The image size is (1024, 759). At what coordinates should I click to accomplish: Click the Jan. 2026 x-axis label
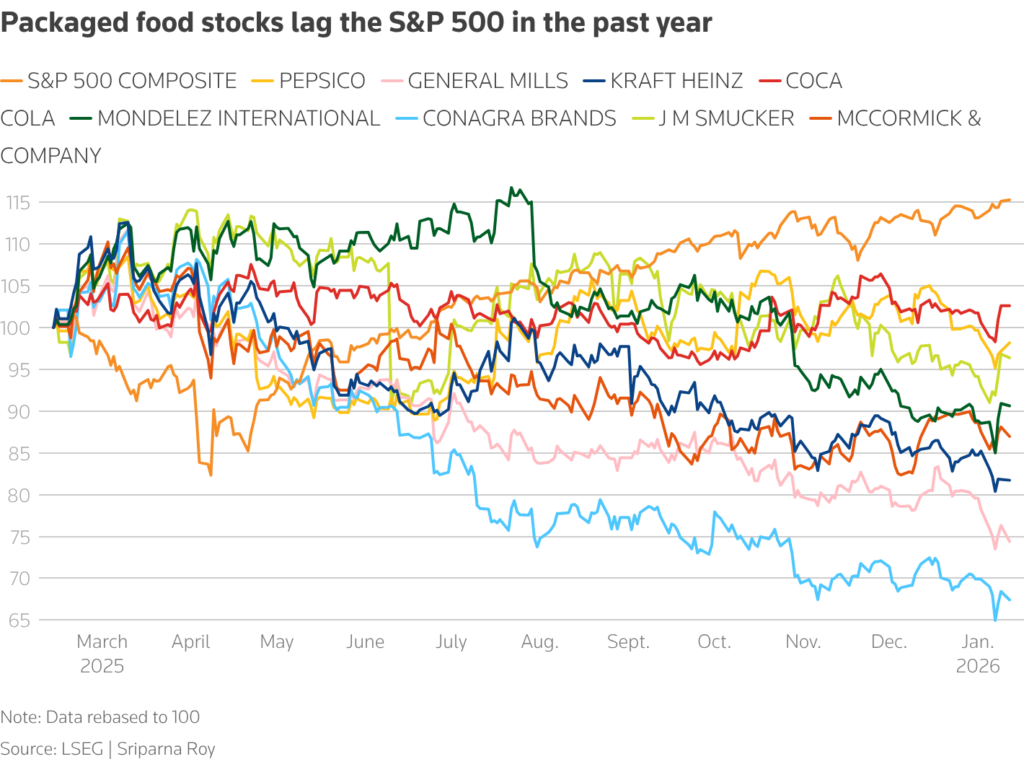point(979,653)
